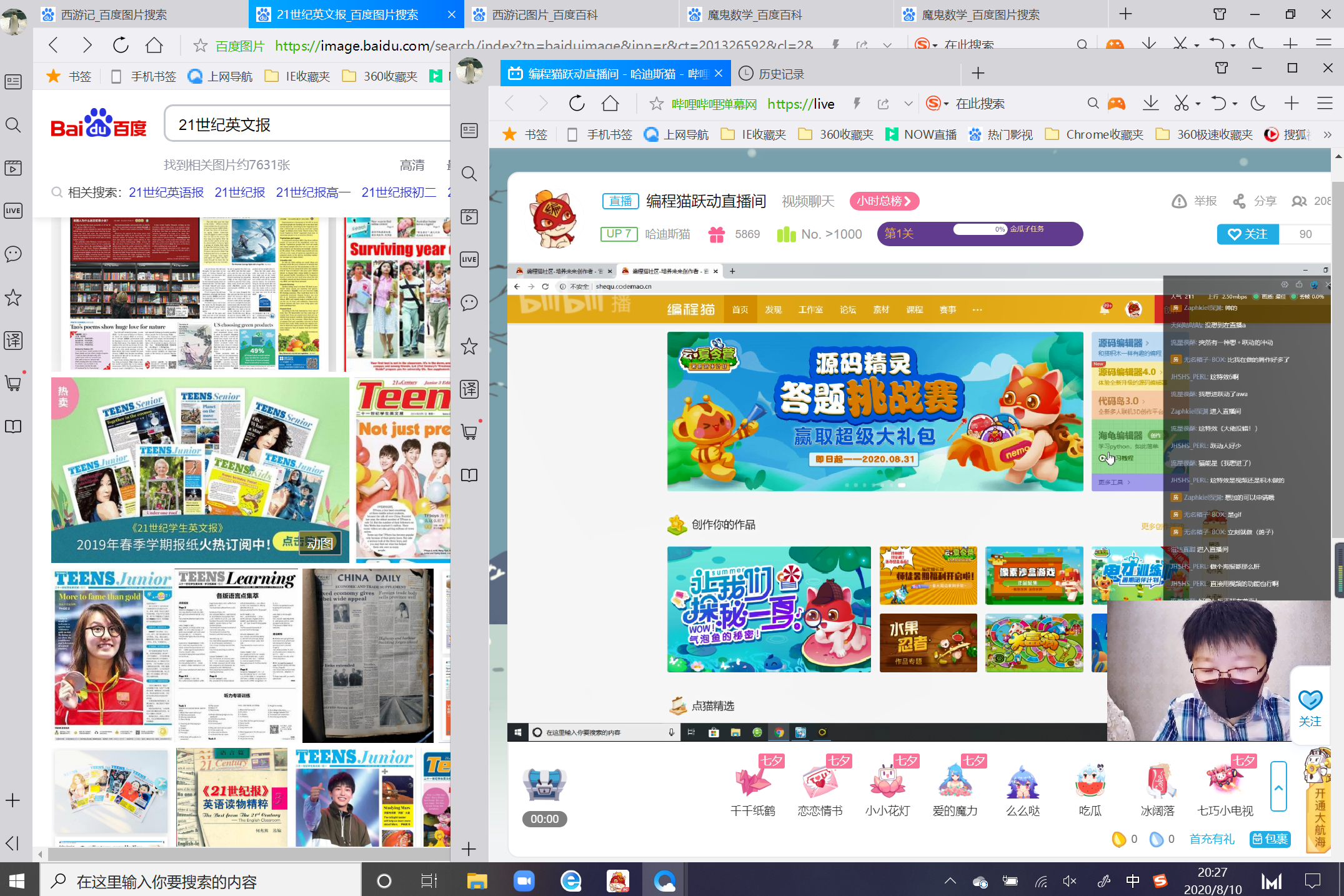Screen dimensions: 1344x896
Task: Refresh the Baidu image search window
Action: 121,45
